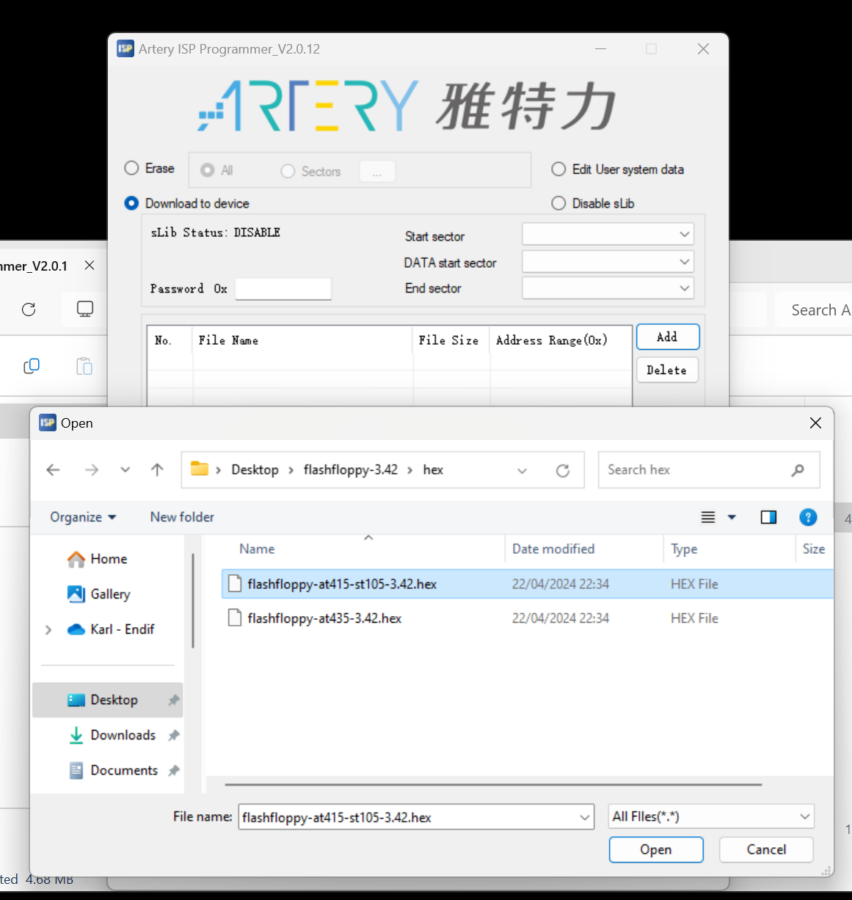Viewport: 852px width, 900px height.
Task: Click the pin icon beside Documents
Action: [x=173, y=771]
